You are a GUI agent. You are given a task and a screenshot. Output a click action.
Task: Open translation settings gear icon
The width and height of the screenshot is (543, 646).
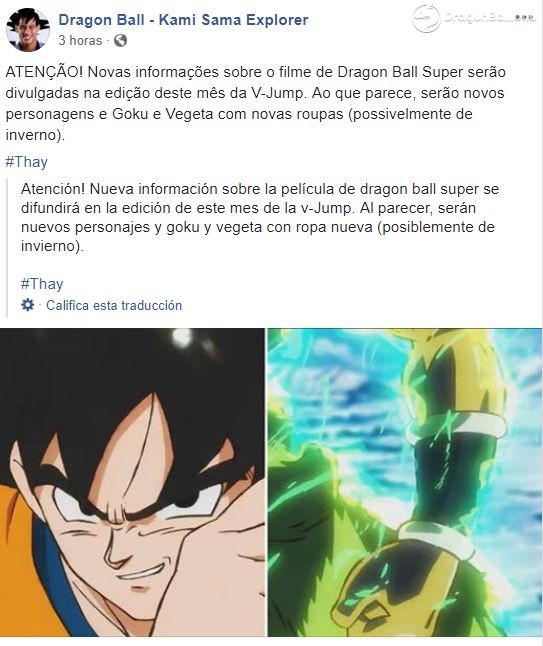point(28,305)
